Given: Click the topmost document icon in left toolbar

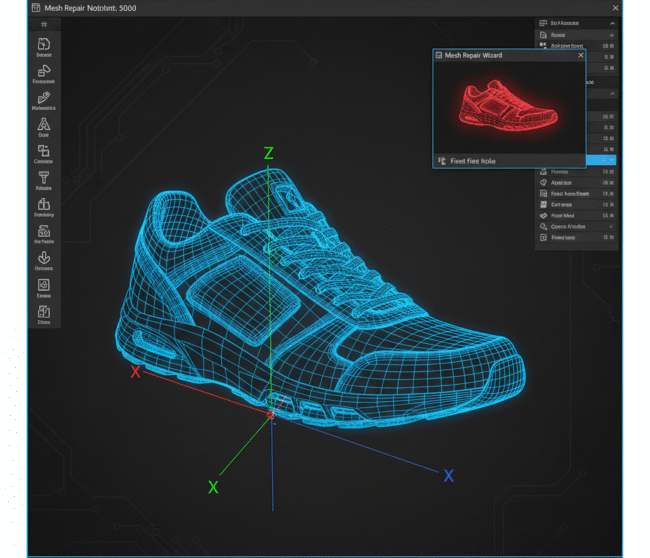Looking at the screenshot, I should [44, 44].
